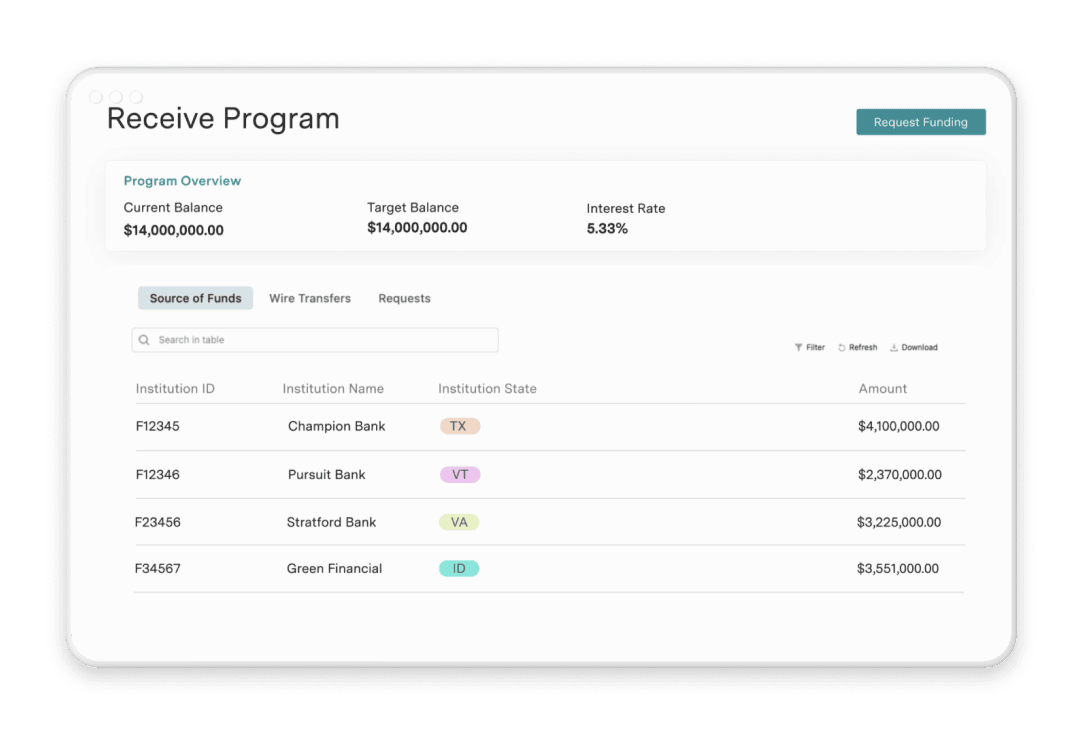Sort by Amount column header
Viewport: 1082px width, 750px height.
click(x=883, y=388)
